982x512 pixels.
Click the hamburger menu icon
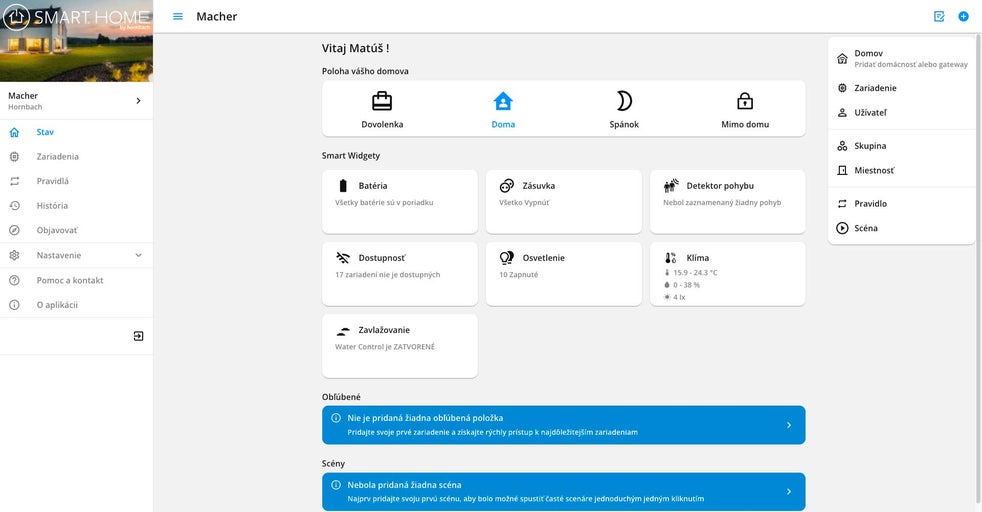click(178, 16)
